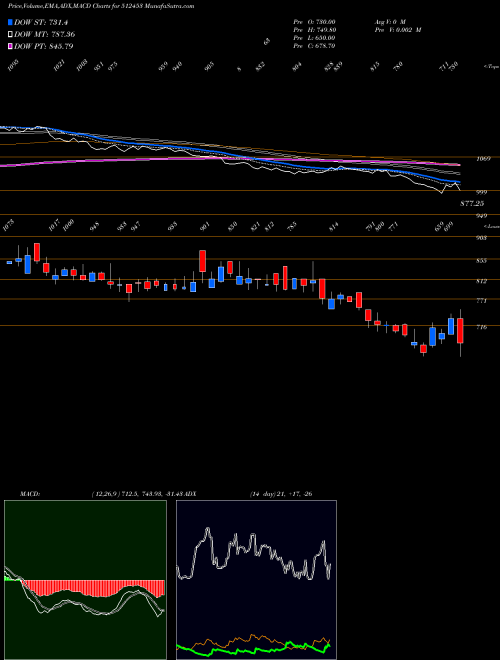This screenshot has width=500, height=660.
Task: Open the MACD indicator chart panel
Action: click(85, 580)
